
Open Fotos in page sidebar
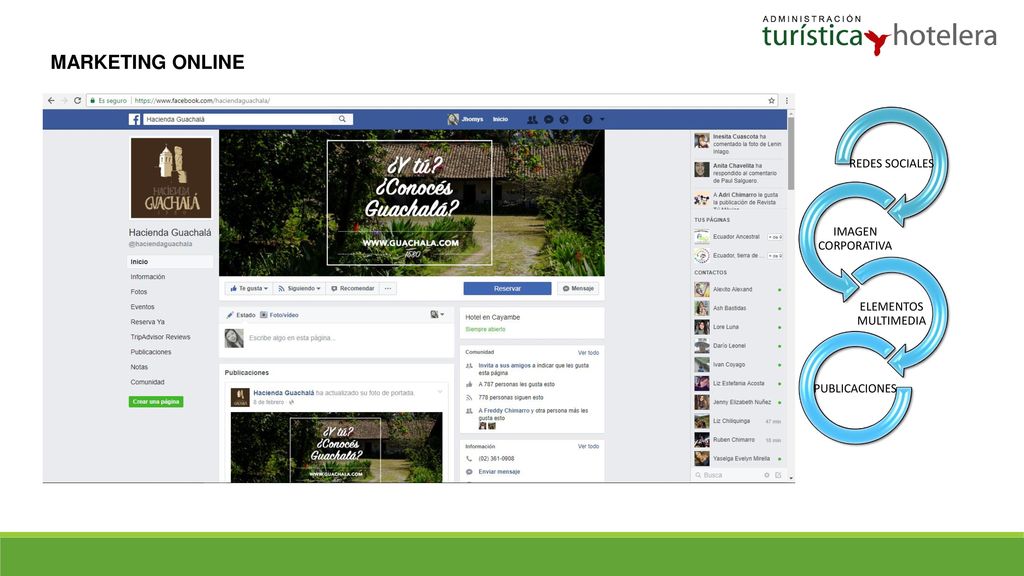138,292
